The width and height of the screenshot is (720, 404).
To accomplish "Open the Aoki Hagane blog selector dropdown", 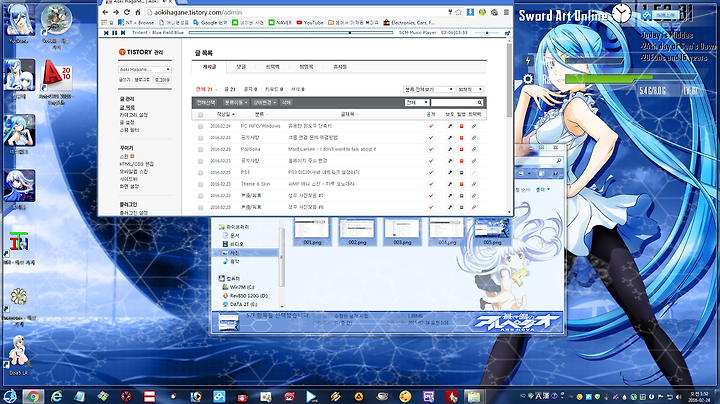I will (x=145, y=69).
